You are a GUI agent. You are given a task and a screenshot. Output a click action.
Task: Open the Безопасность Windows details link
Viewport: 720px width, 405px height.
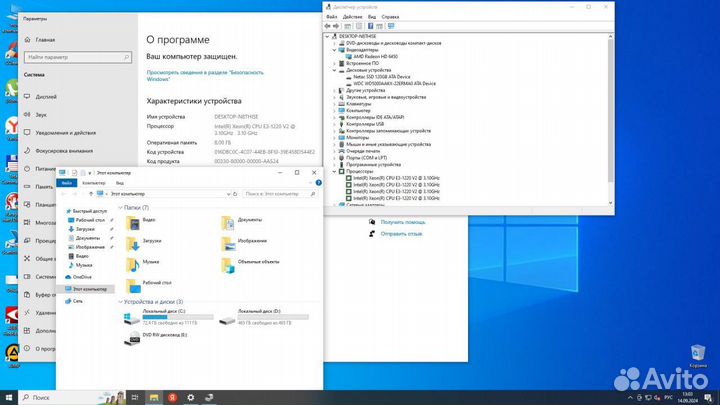pyautogui.click(x=205, y=76)
